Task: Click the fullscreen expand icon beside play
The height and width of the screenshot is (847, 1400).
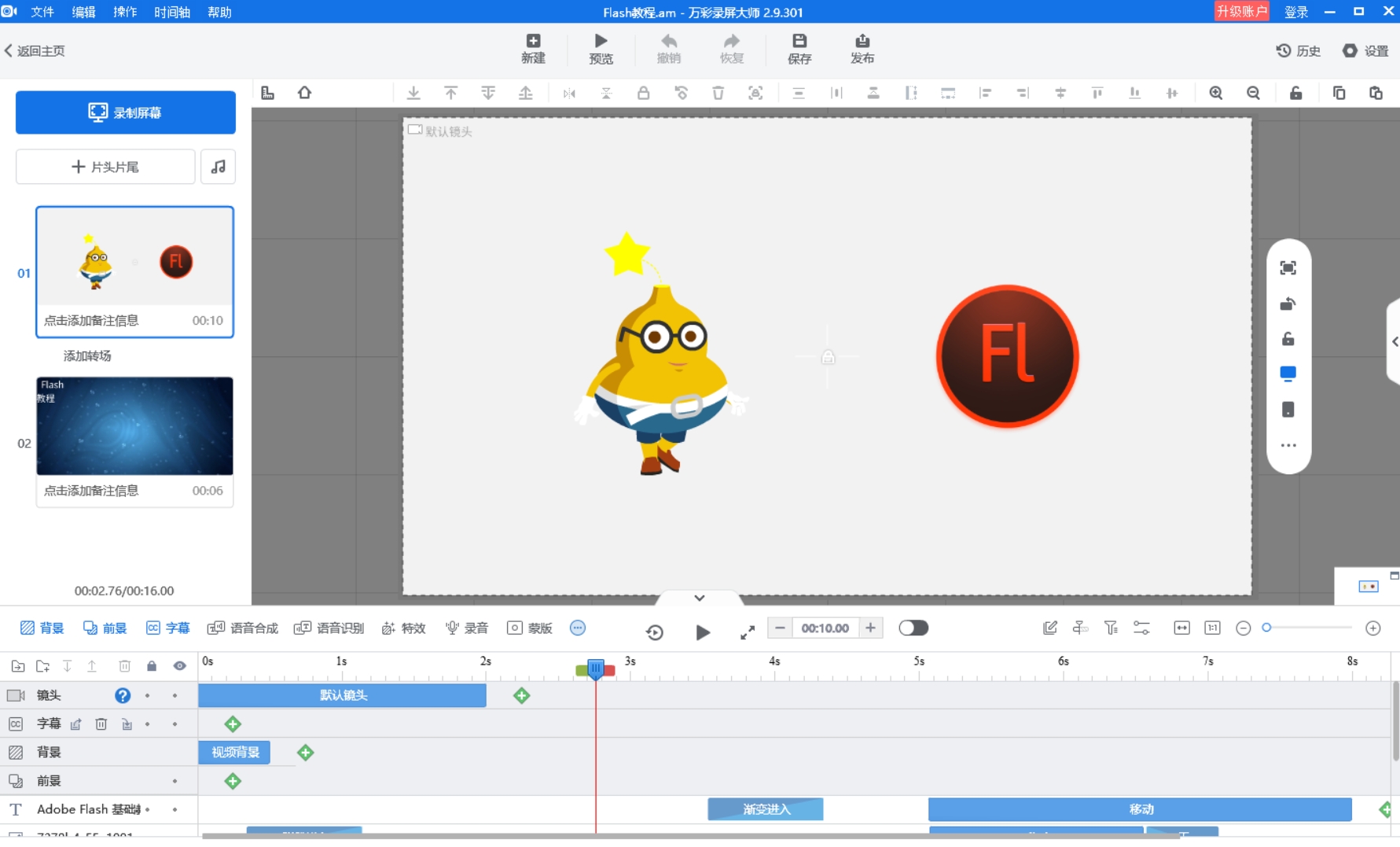Action: (748, 632)
